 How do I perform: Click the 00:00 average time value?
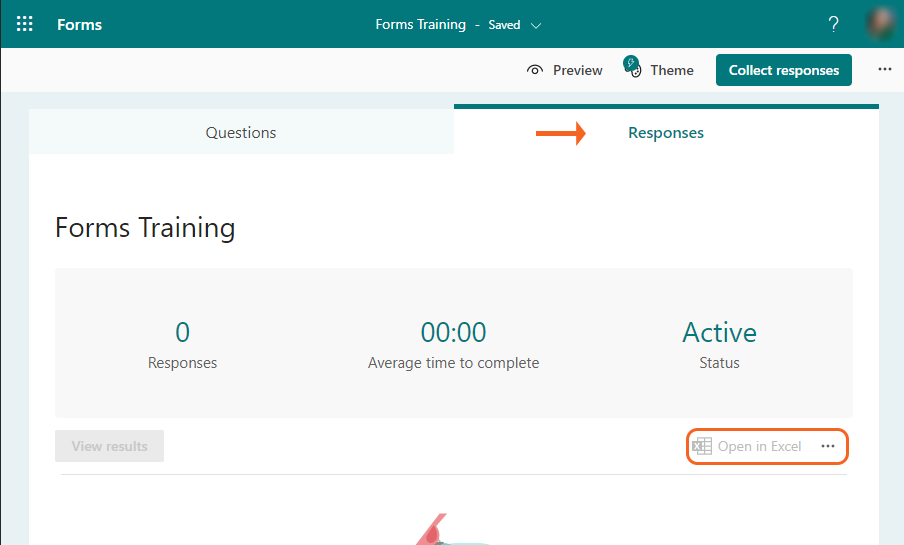[x=453, y=332]
